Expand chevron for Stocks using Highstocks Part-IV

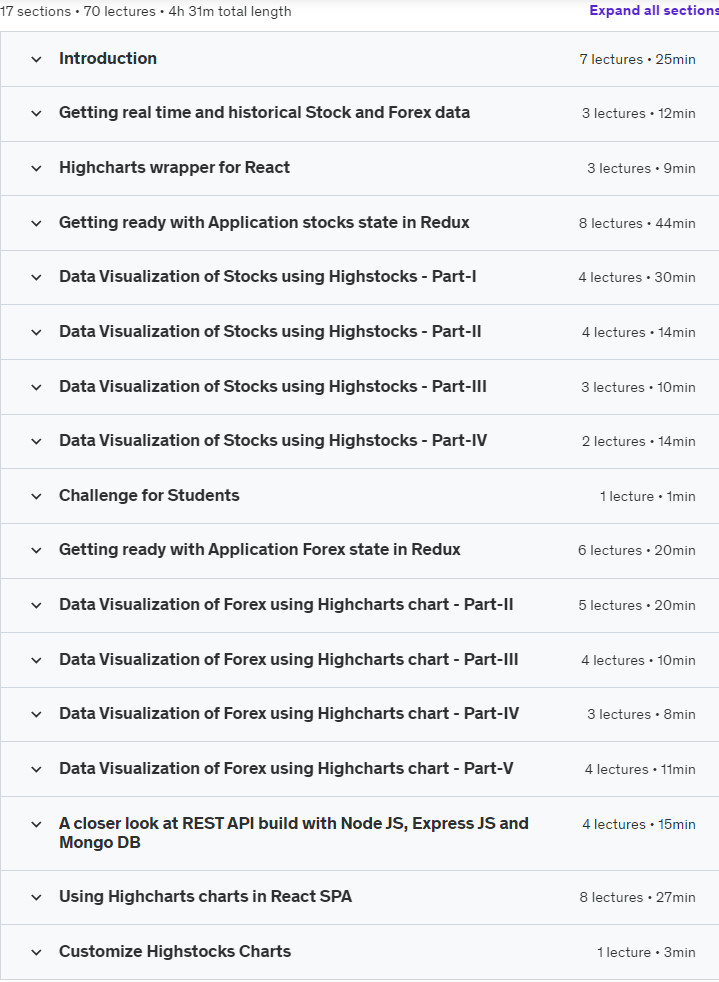click(x=36, y=442)
